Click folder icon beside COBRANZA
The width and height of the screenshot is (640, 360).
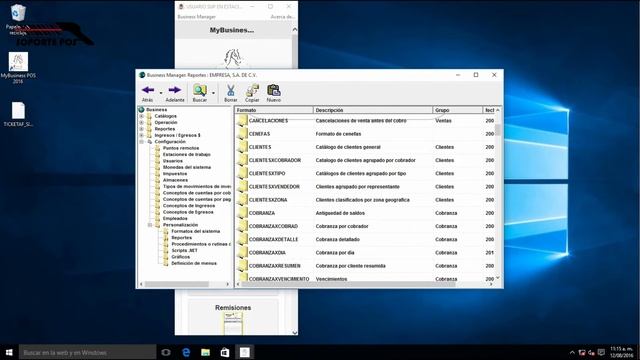pyautogui.click(x=242, y=213)
